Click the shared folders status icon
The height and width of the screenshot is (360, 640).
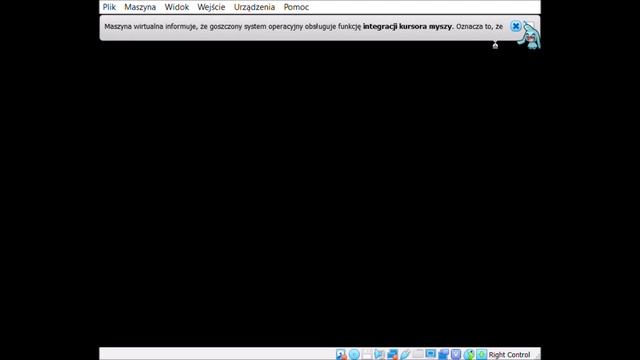pyautogui.click(x=418, y=354)
